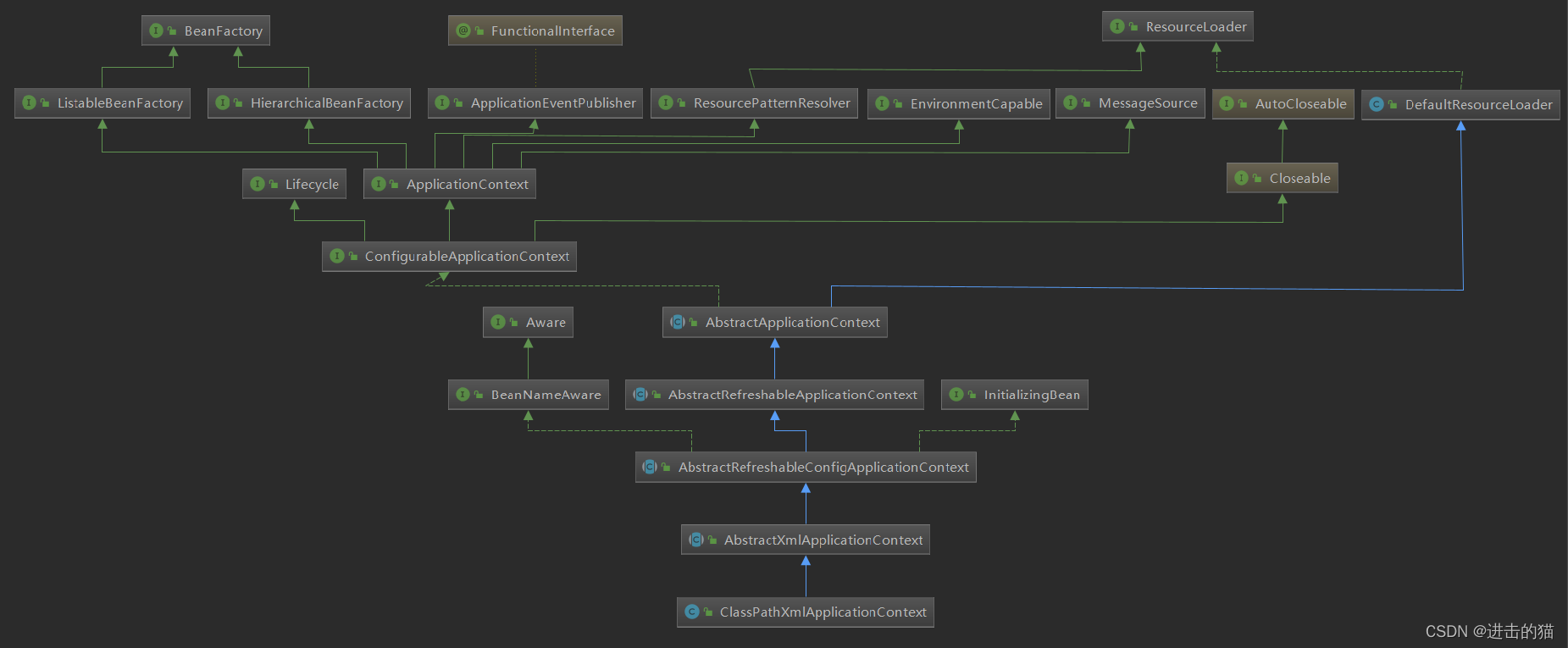Image resolution: width=1568 pixels, height=648 pixels.
Task: Click the Aware interface node
Action: [528, 322]
